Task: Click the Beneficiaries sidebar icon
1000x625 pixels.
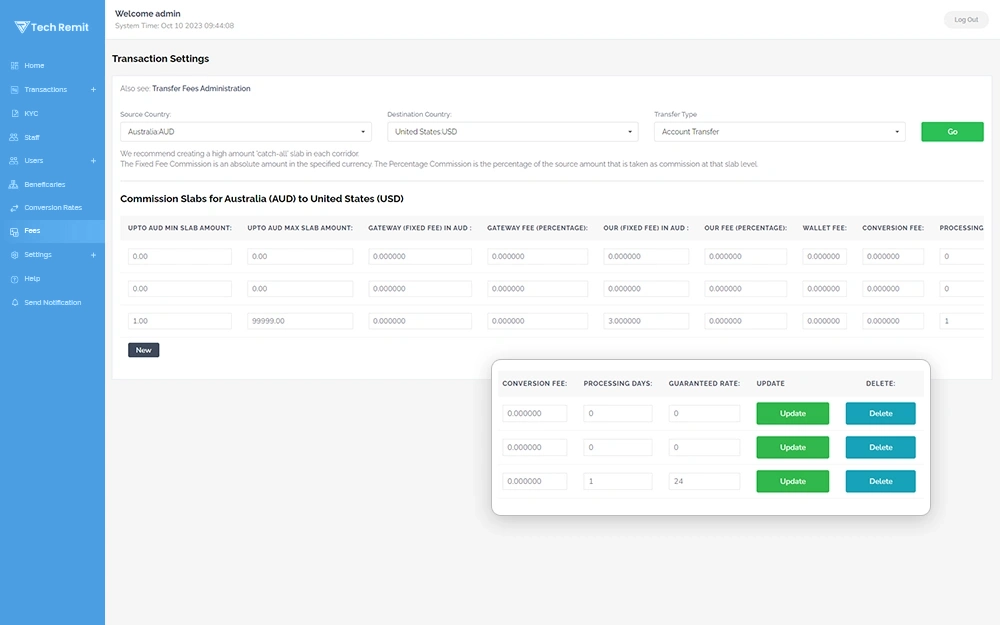Action: click(14, 184)
